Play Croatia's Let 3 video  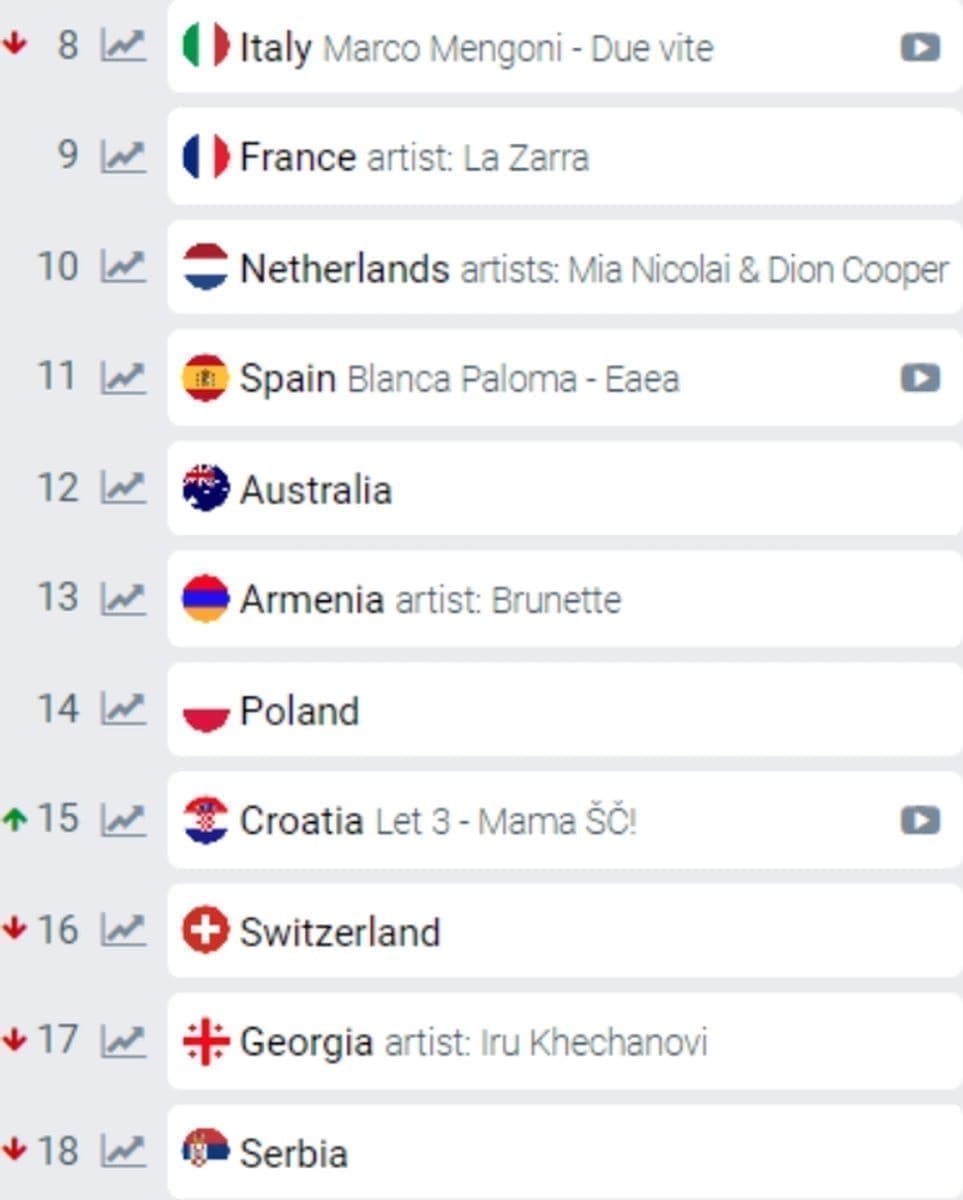[x=919, y=821]
